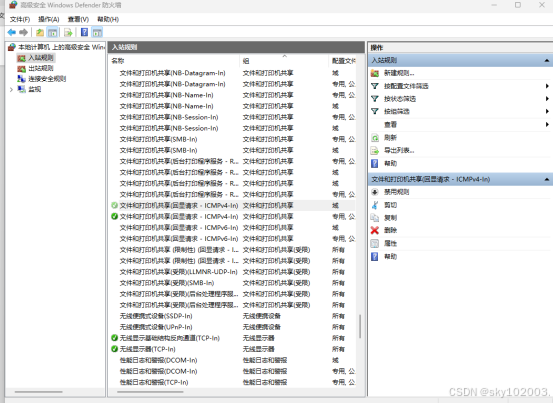Toggle the show/hide action pane toolbar icon
Viewport: 554px width, 403px height.
97,32
